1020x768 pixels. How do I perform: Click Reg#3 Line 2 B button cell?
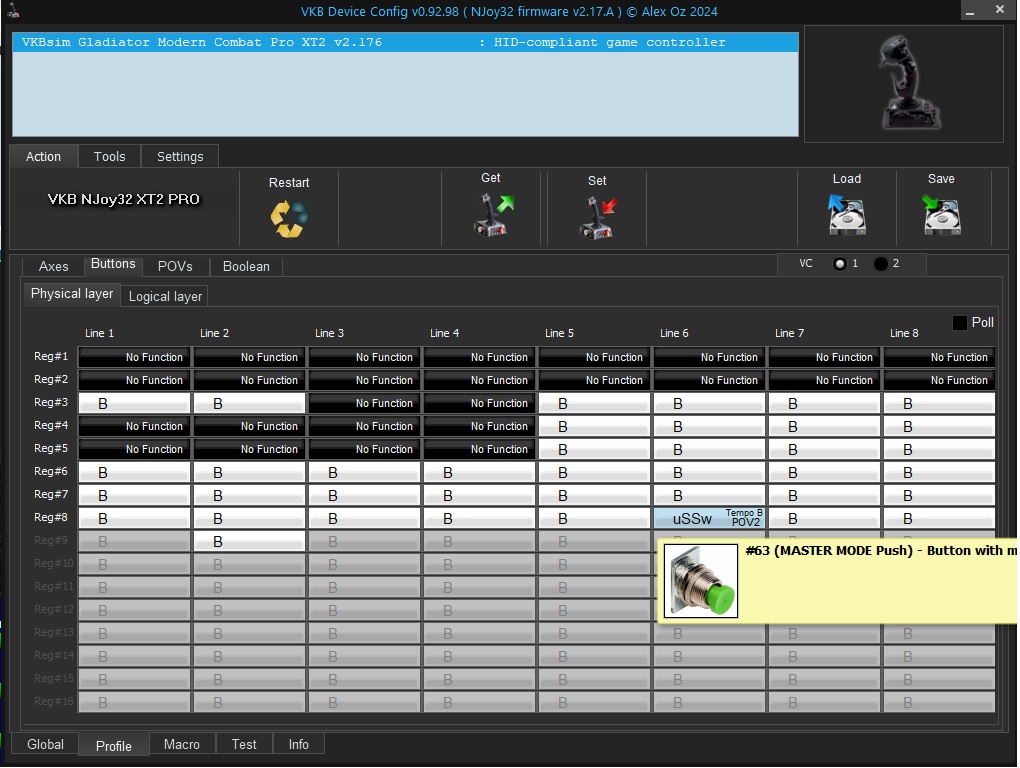249,403
